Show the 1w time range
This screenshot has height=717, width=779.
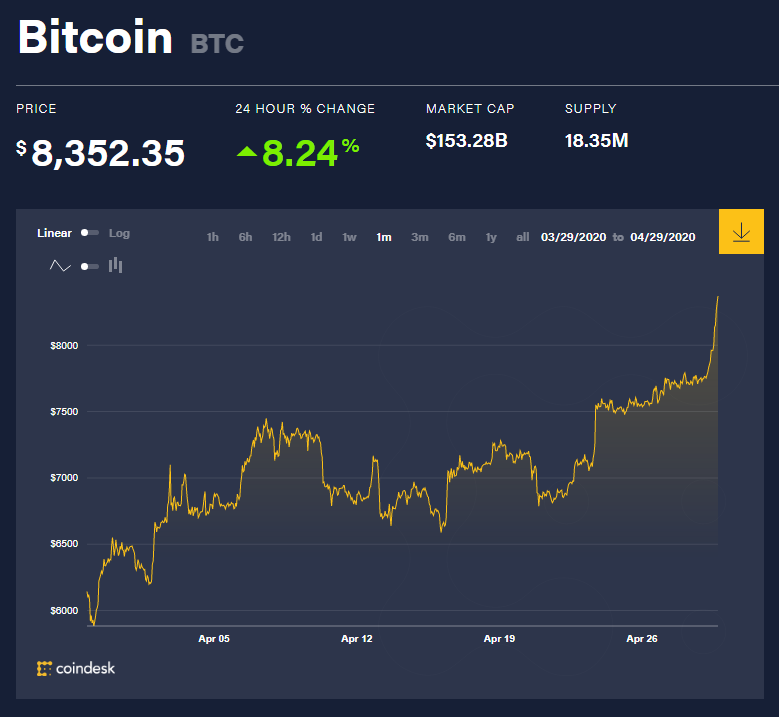coord(349,237)
